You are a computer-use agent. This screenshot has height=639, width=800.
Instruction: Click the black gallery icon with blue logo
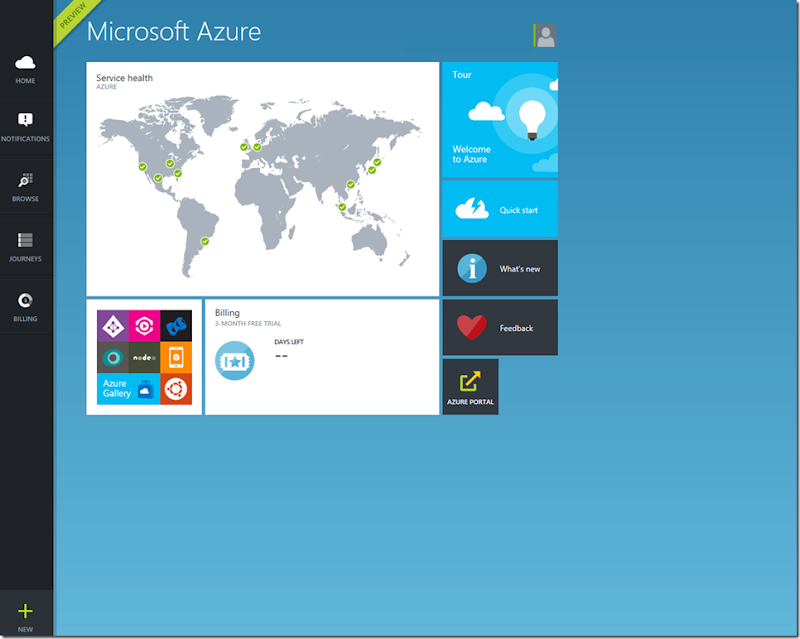click(x=176, y=326)
